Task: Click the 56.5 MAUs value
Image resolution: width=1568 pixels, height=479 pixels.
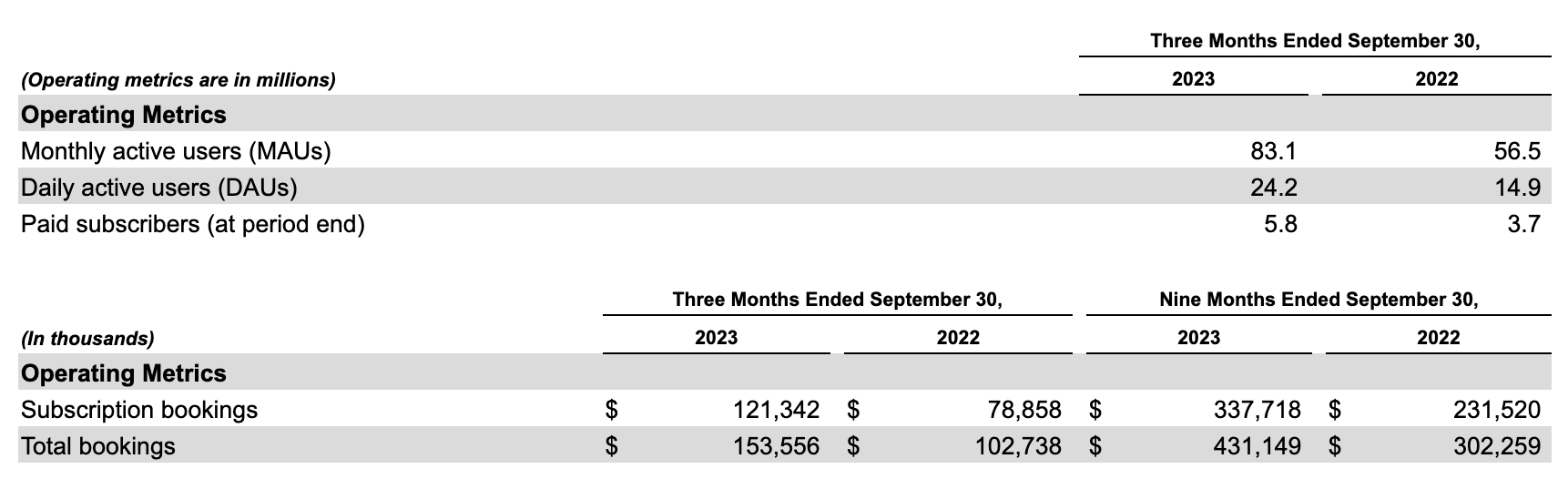Action: (x=1516, y=151)
